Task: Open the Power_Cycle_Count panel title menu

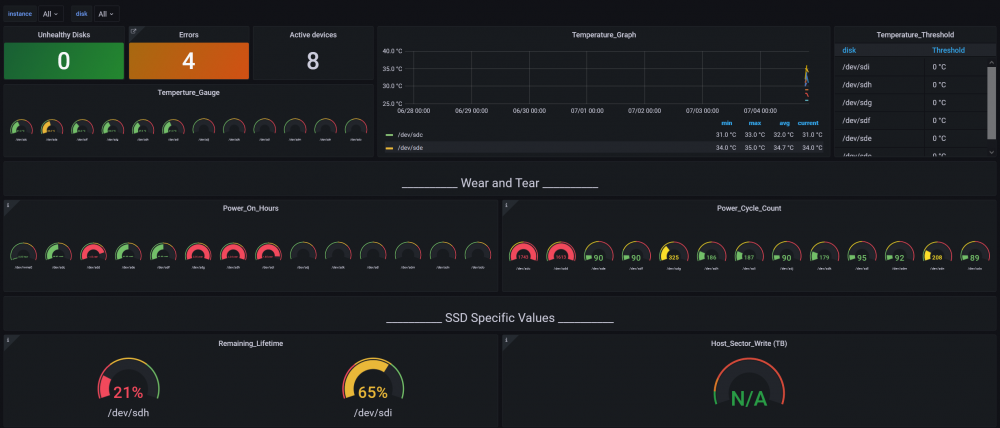Action: click(749, 208)
